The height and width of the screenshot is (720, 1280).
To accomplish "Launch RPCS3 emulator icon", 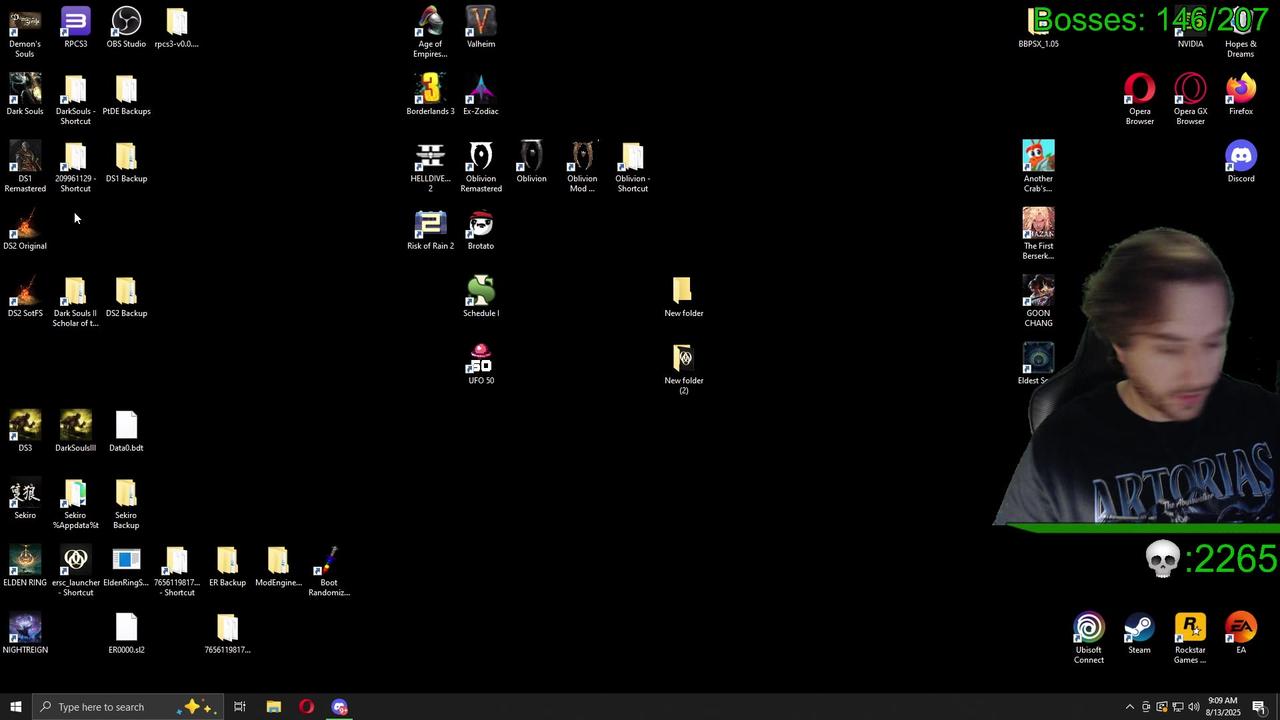I will 75,27.
